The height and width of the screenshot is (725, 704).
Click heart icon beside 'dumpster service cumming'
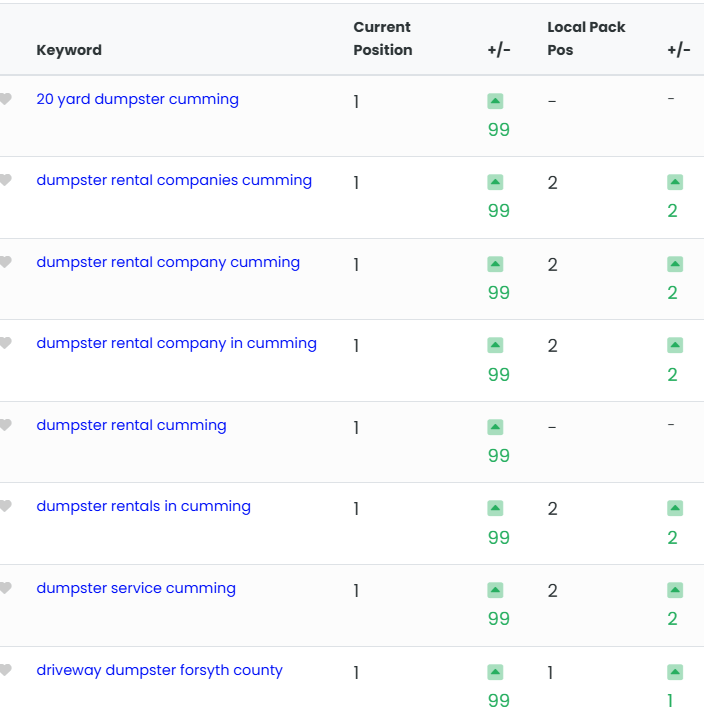click(5, 588)
